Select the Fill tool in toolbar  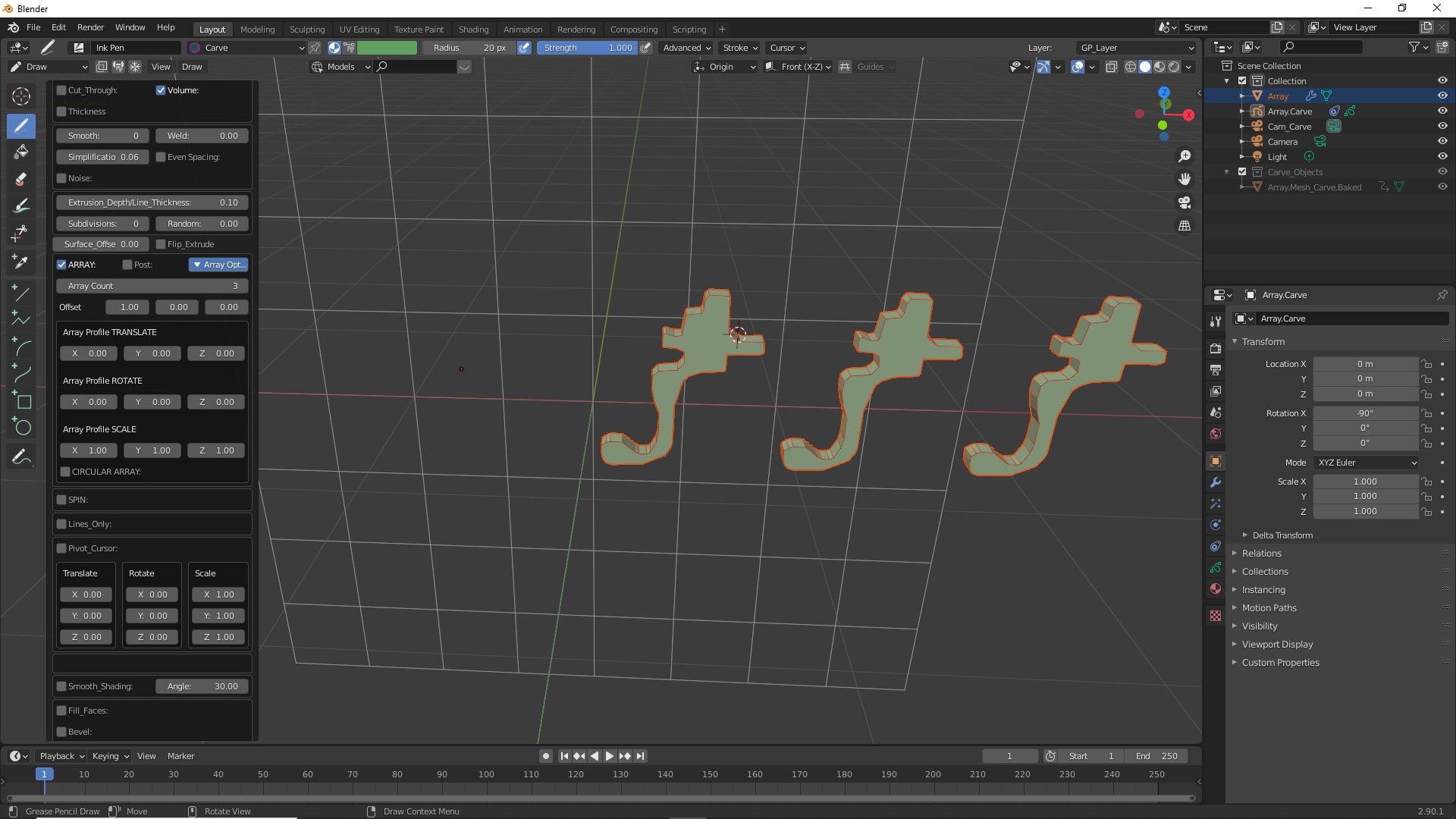tap(21, 152)
